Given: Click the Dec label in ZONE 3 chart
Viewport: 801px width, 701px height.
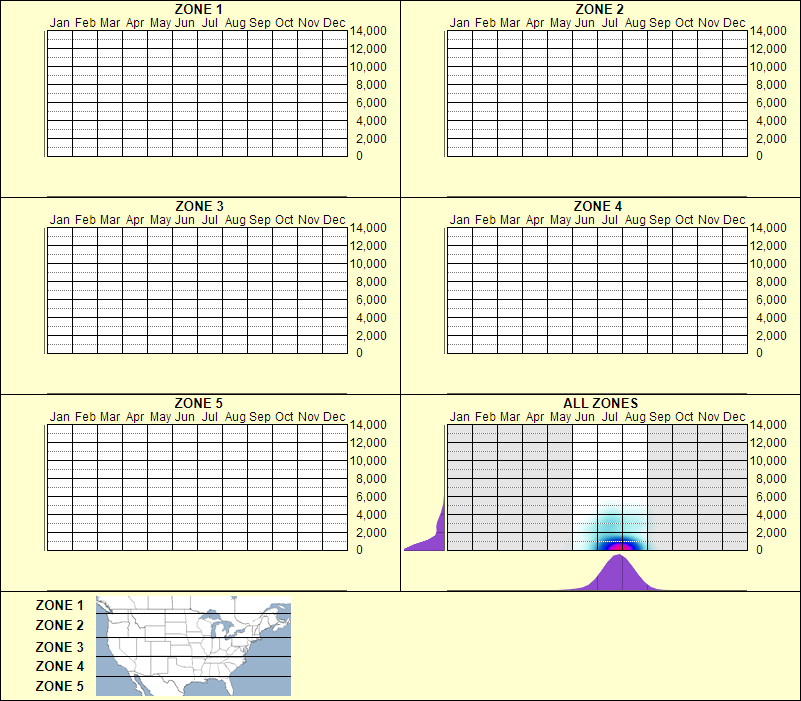Looking at the screenshot, I should [333, 219].
